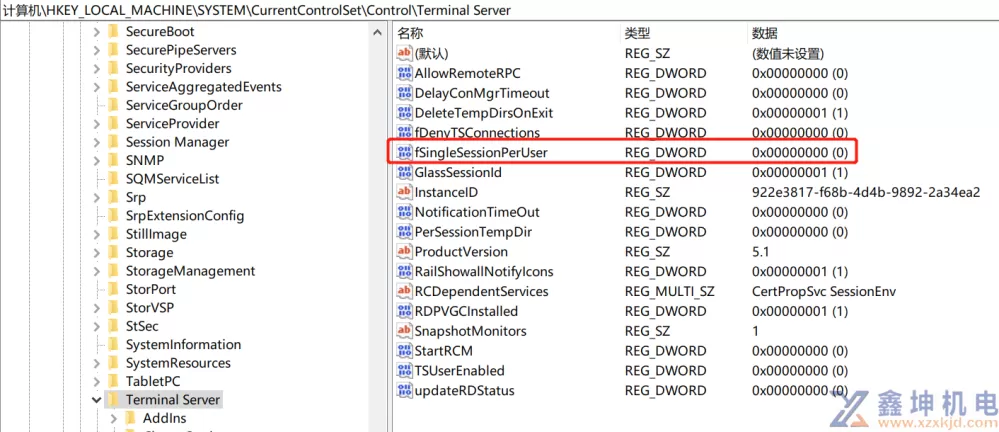Image resolution: width=999 pixels, height=432 pixels.
Task: Click the fSingleSessionPerUser value icon
Action: (x=405, y=152)
